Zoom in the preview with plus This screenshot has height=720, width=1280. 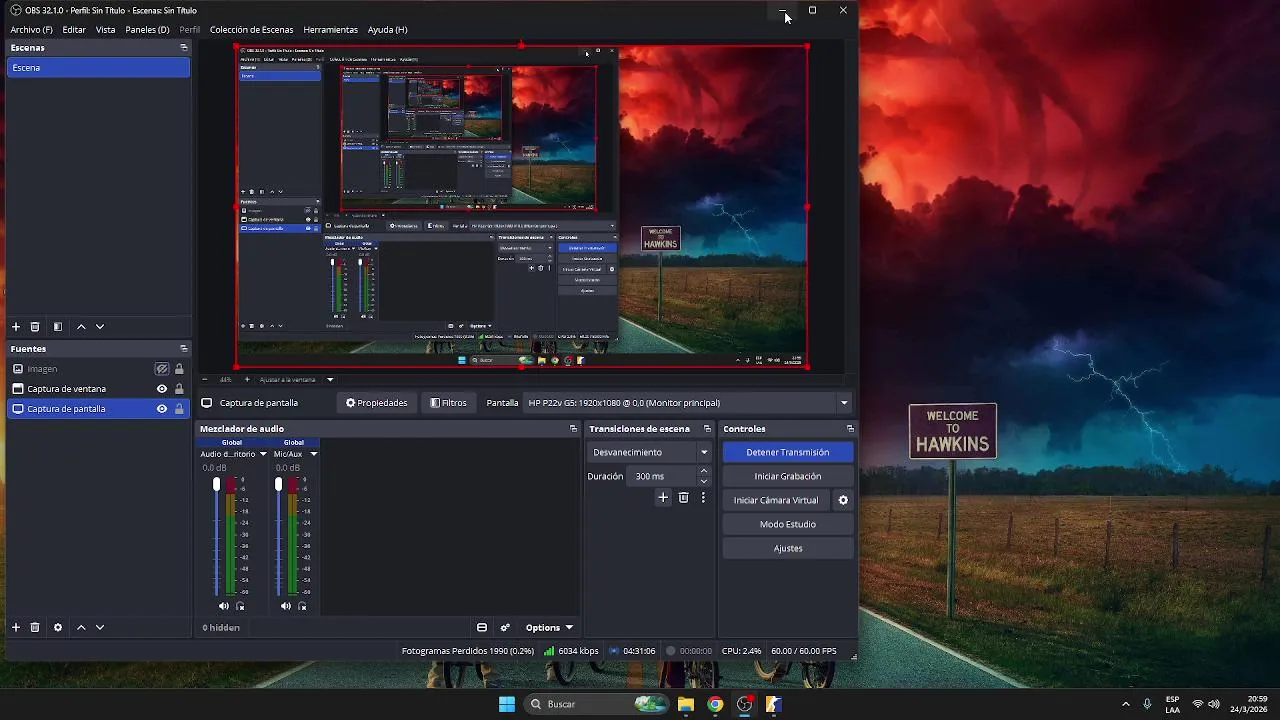(x=247, y=380)
